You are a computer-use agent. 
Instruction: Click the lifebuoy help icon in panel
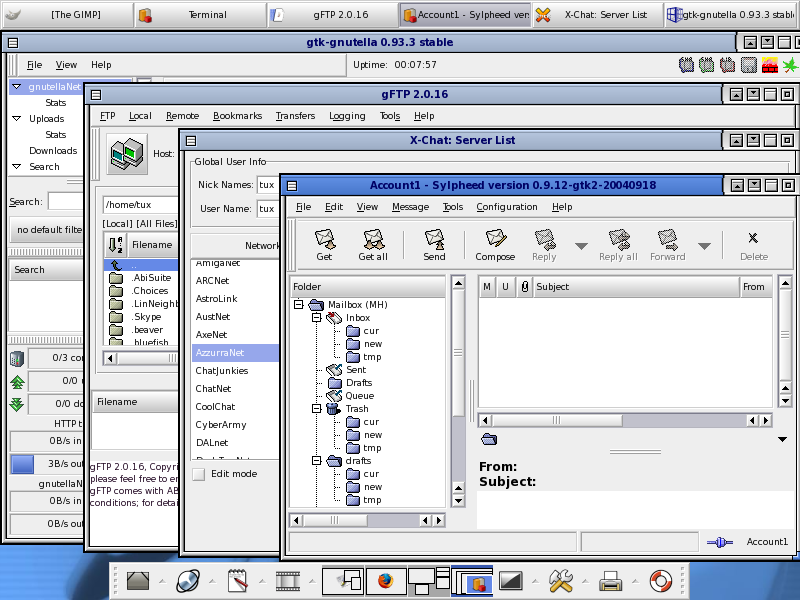661,580
